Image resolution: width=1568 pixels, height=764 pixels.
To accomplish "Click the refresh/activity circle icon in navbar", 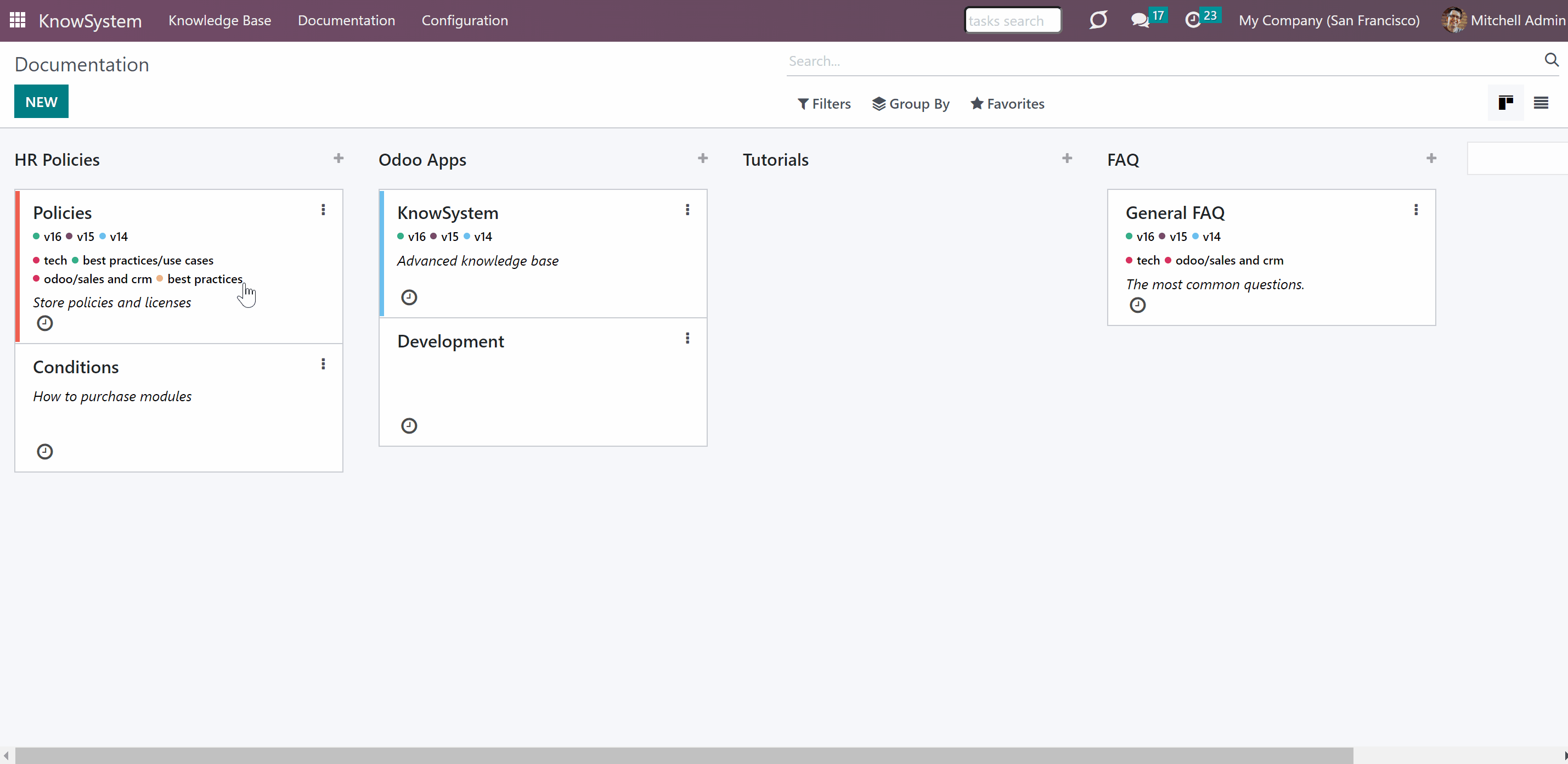I will click(x=1098, y=20).
